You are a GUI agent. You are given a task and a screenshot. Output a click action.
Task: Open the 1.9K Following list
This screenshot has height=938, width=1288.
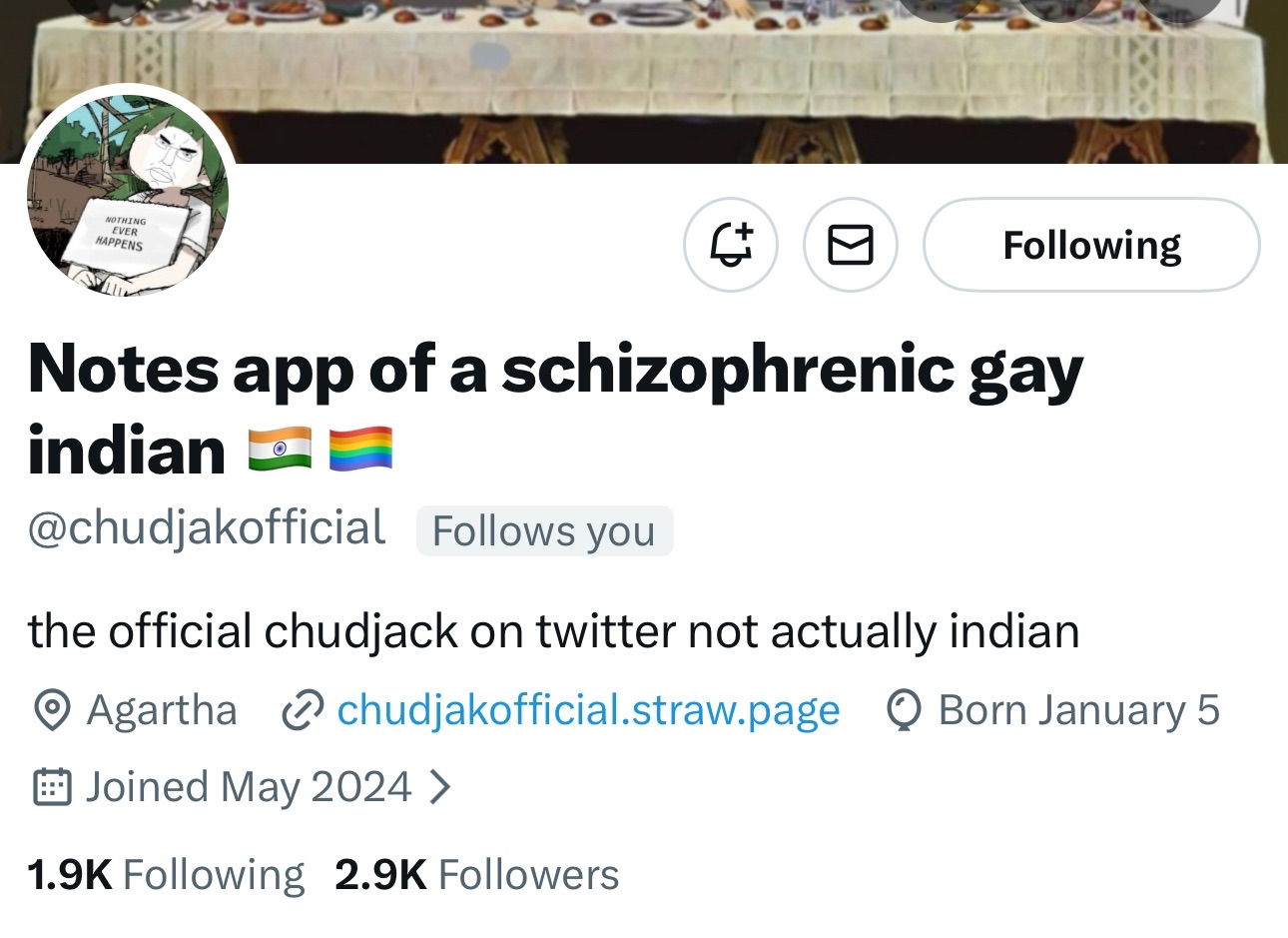pyautogui.click(x=166, y=875)
